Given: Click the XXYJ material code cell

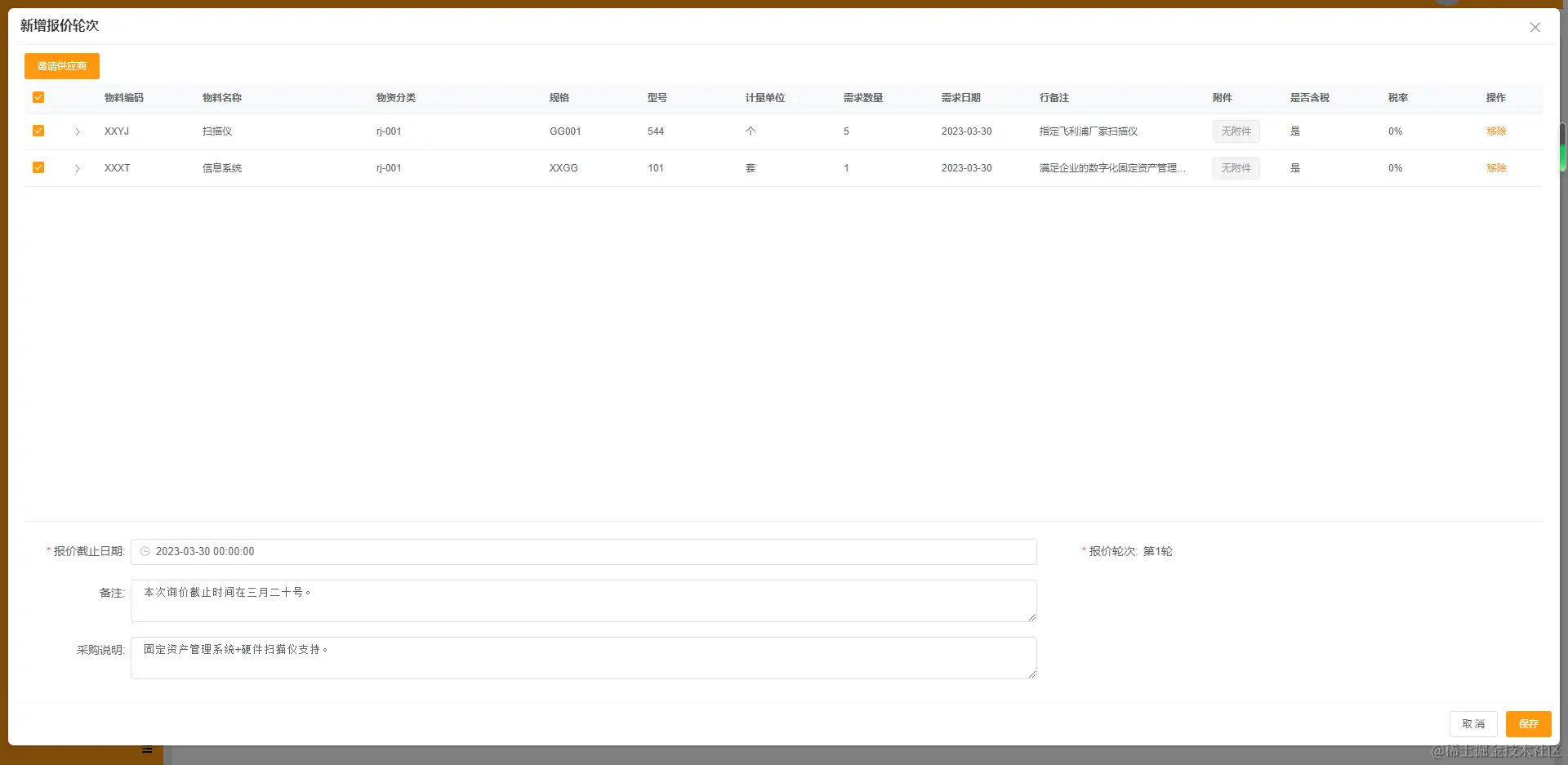Looking at the screenshot, I should [117, 131].
